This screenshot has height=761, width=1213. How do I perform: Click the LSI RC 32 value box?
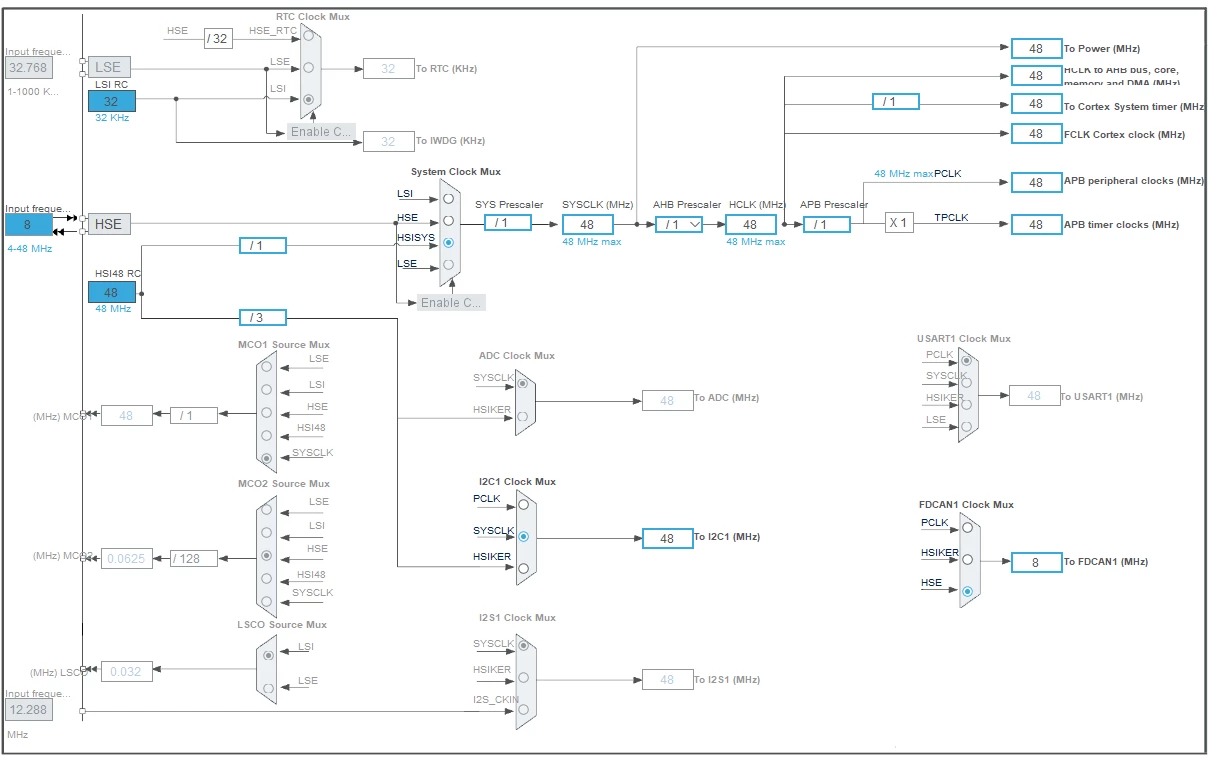(111, 101)
